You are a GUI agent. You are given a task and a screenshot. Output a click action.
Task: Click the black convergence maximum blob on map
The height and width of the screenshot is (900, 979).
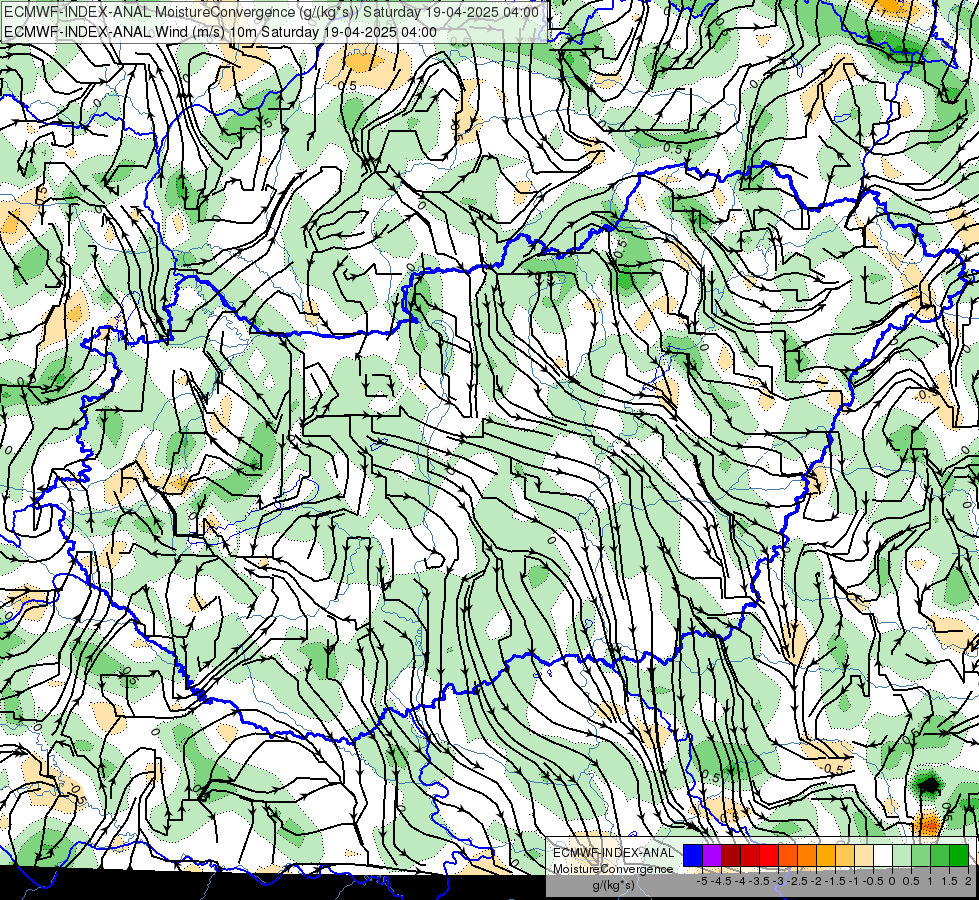click(929, 785)
